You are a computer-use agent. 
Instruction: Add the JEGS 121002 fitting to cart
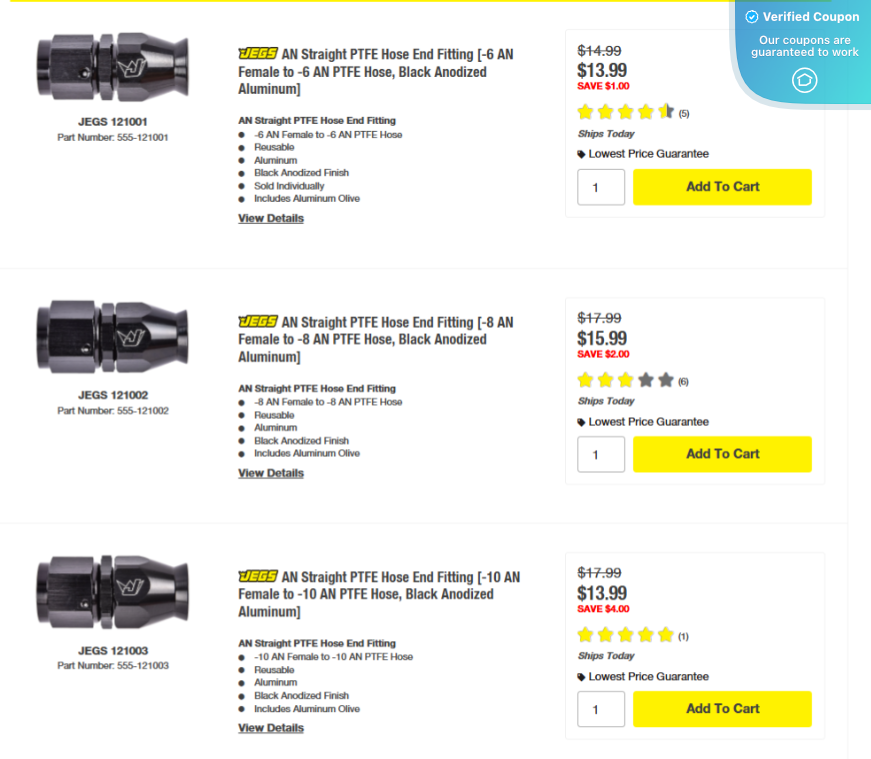click(x=722, y=454)
